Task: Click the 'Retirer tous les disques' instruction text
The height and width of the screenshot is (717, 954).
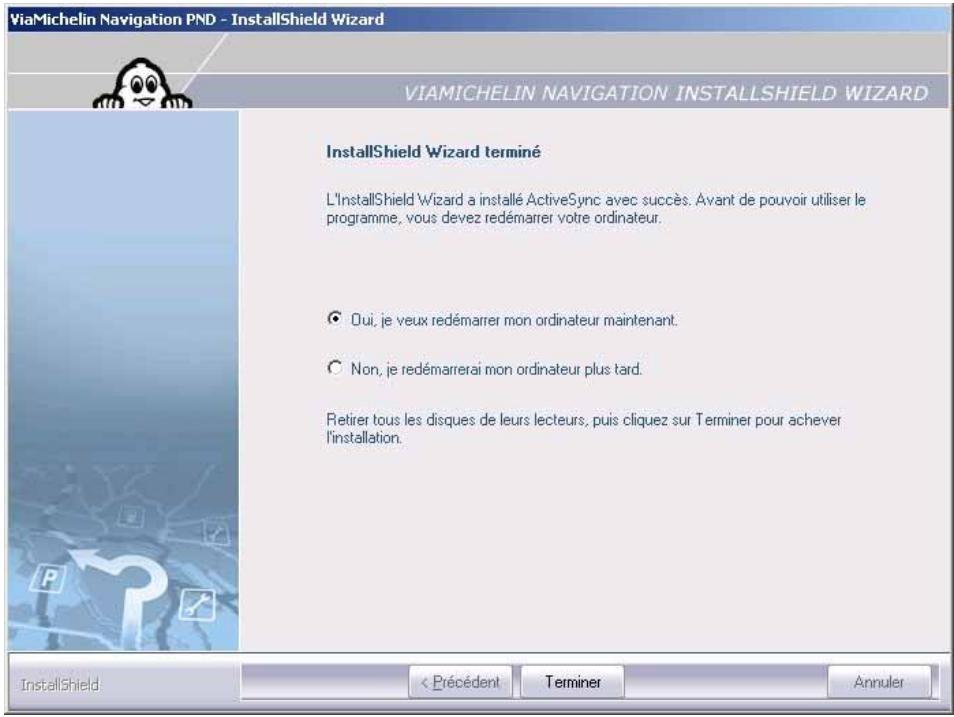Action: click(x=583, y=428)
